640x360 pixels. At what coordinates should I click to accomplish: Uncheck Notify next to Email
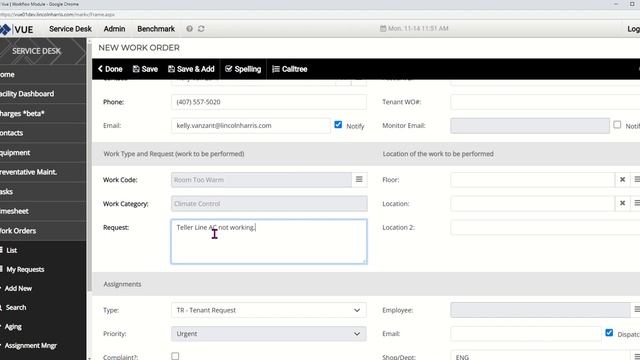coord(338,124)
